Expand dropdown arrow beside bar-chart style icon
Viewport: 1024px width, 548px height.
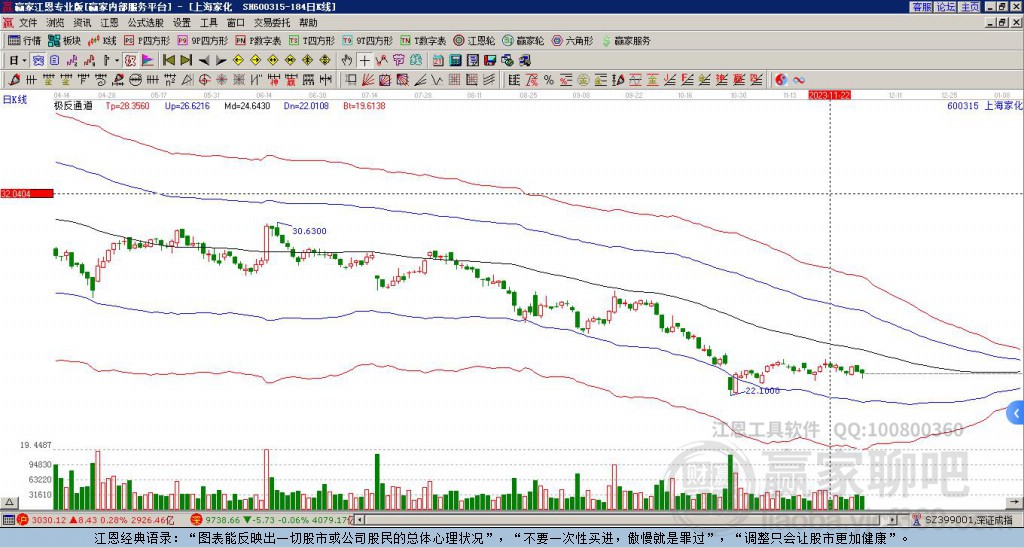(x=117, y=61)
